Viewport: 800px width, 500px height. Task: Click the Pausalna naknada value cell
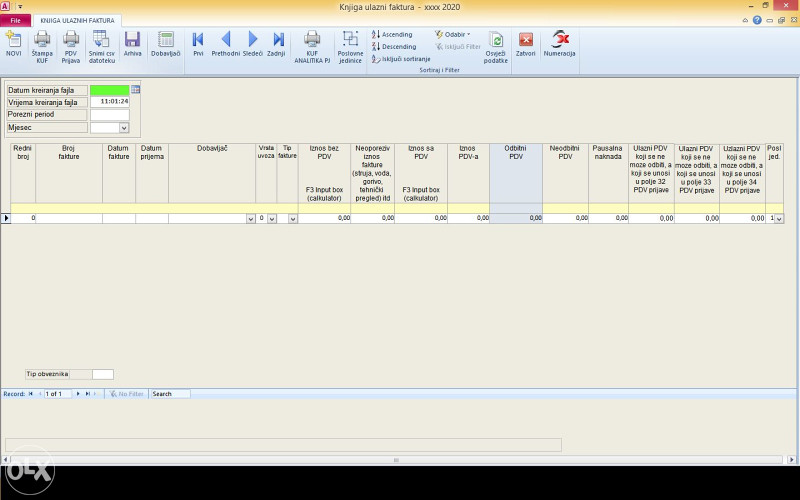point(608,218)
